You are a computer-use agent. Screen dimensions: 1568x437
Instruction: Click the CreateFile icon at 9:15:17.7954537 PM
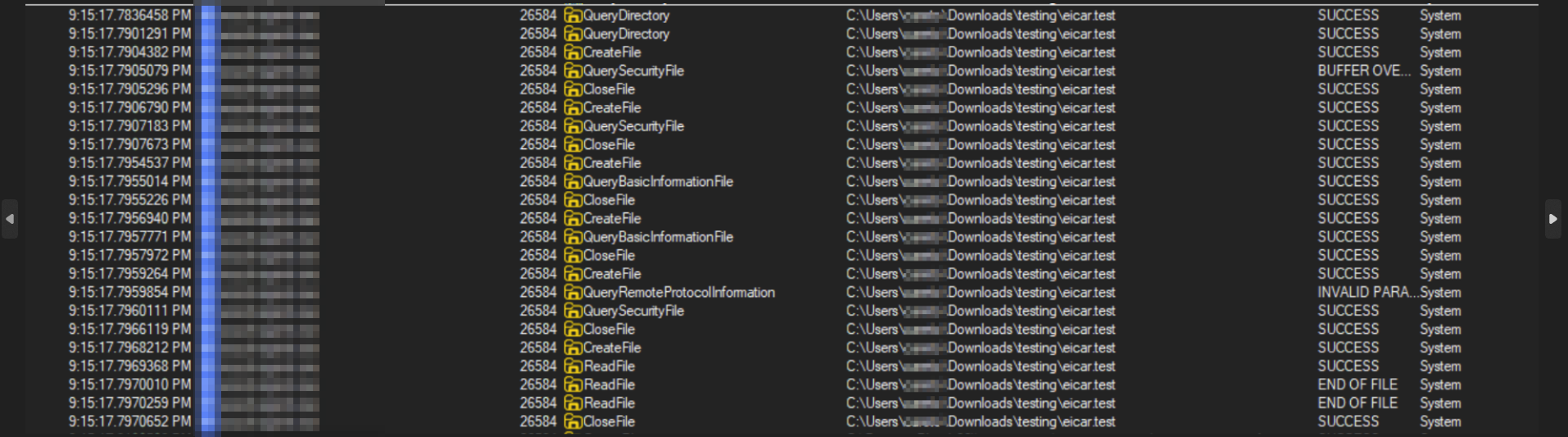pos(573,163)
